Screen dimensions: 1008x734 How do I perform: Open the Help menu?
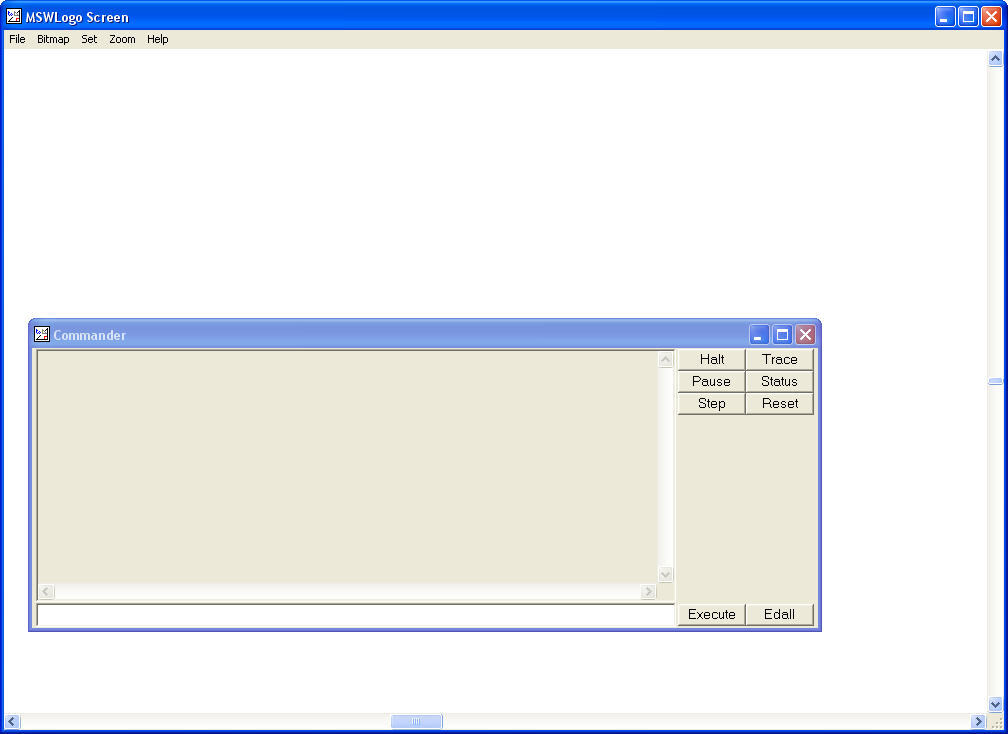click(x=157, y=39)
